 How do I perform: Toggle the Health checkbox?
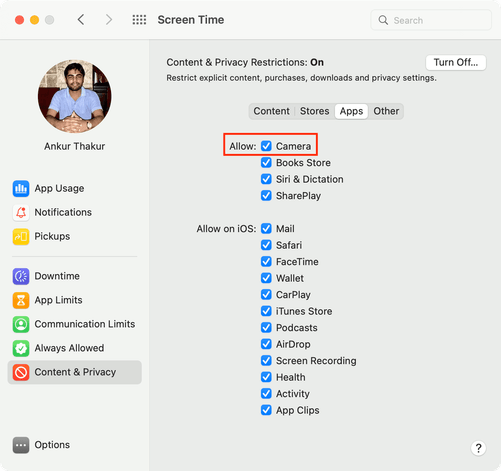click(x=266, y=377)
